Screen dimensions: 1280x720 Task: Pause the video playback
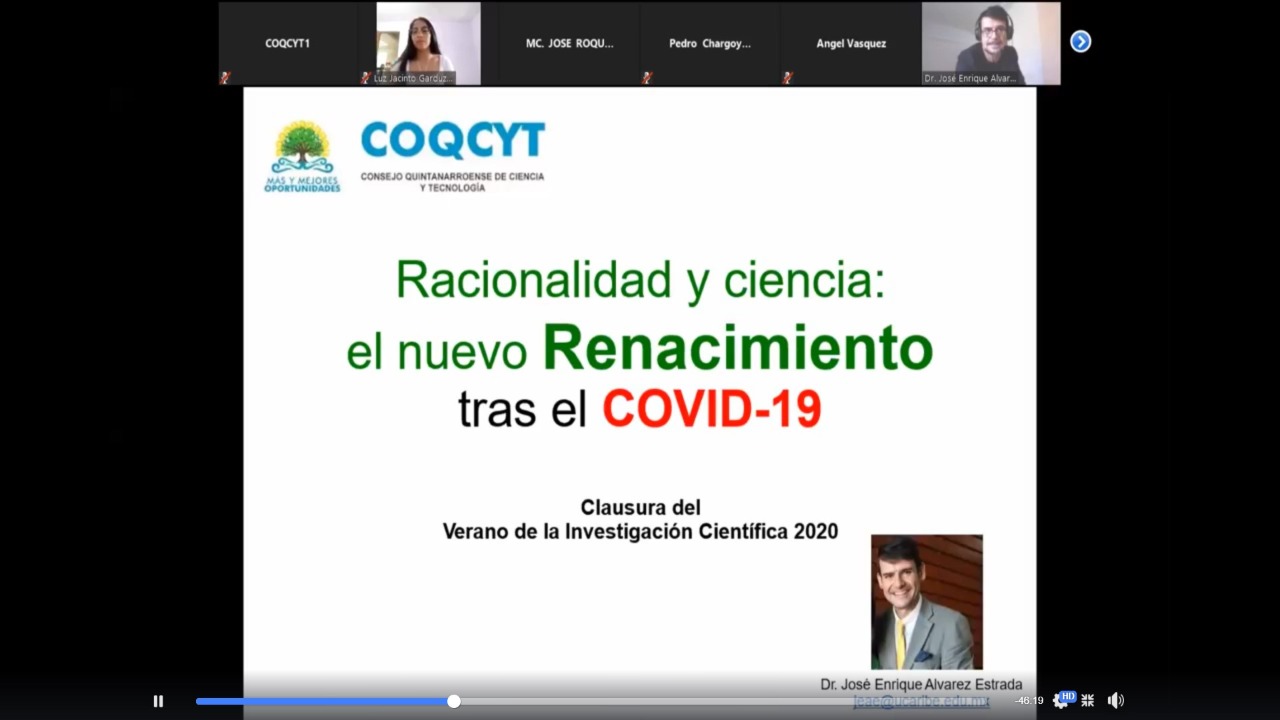pos(158,701)
